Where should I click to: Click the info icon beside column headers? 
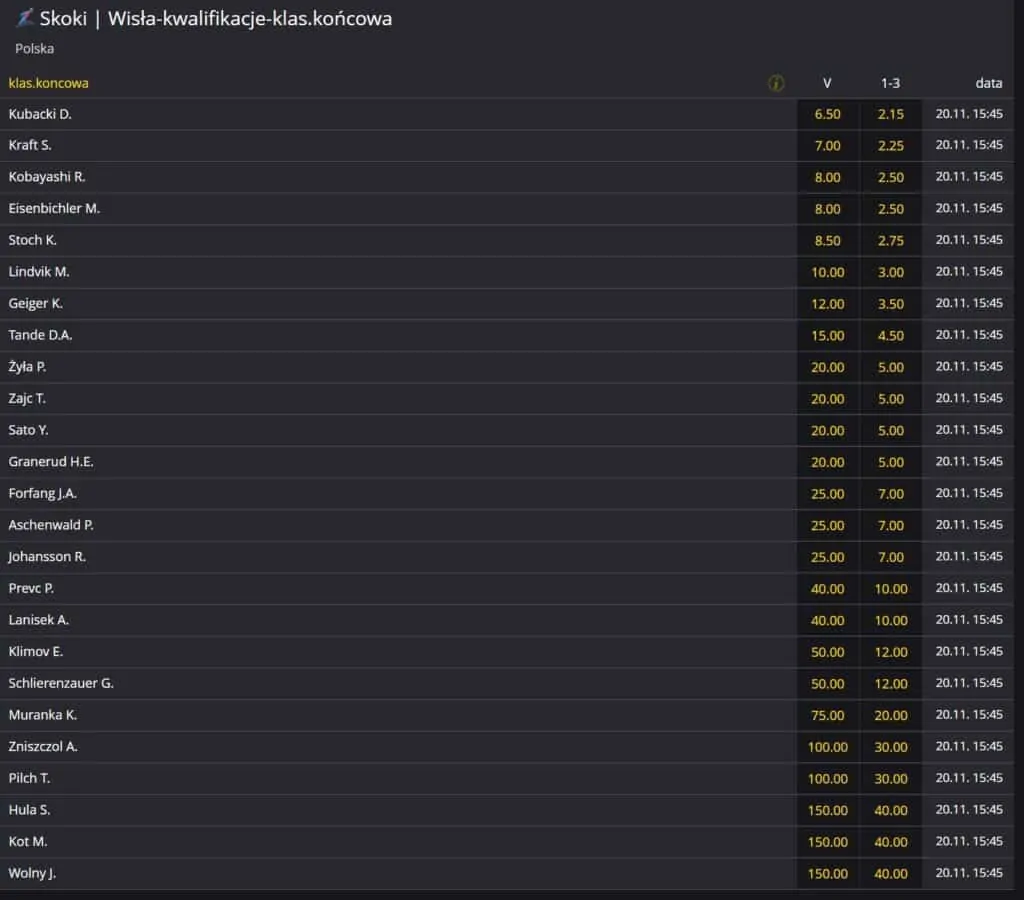(775, 83)
